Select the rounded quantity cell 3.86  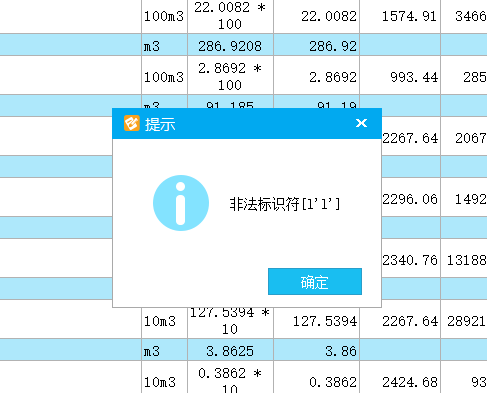pos(317,350)
